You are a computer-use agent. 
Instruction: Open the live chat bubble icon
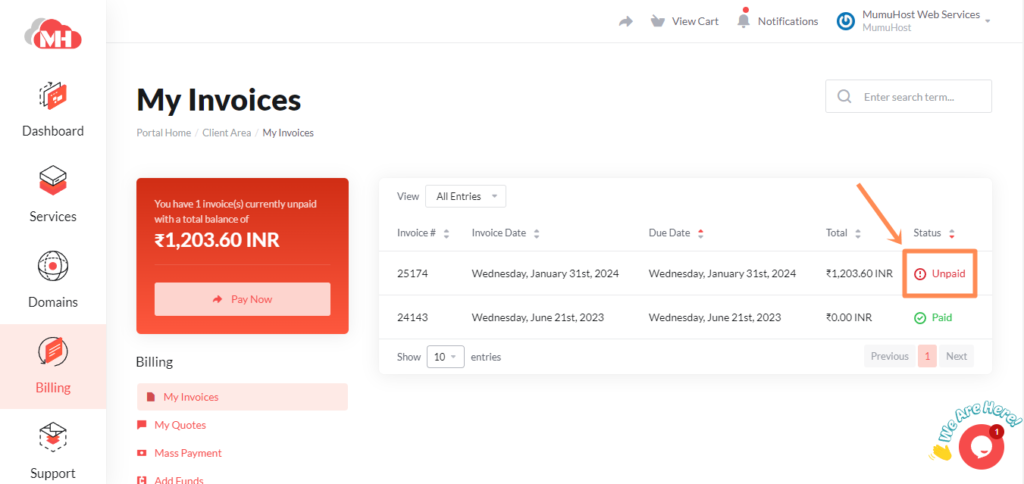click(x=980, y=446)
